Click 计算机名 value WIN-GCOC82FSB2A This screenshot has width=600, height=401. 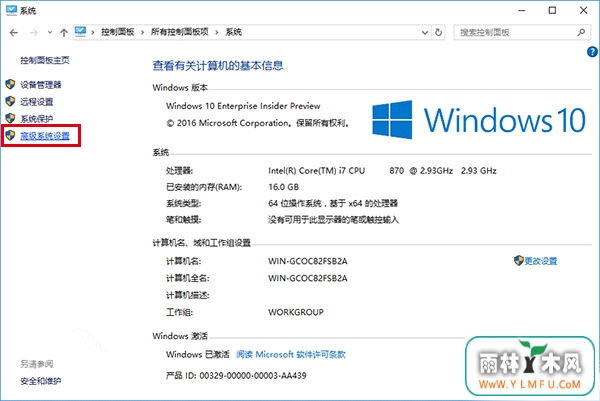(x=308, y=261)
